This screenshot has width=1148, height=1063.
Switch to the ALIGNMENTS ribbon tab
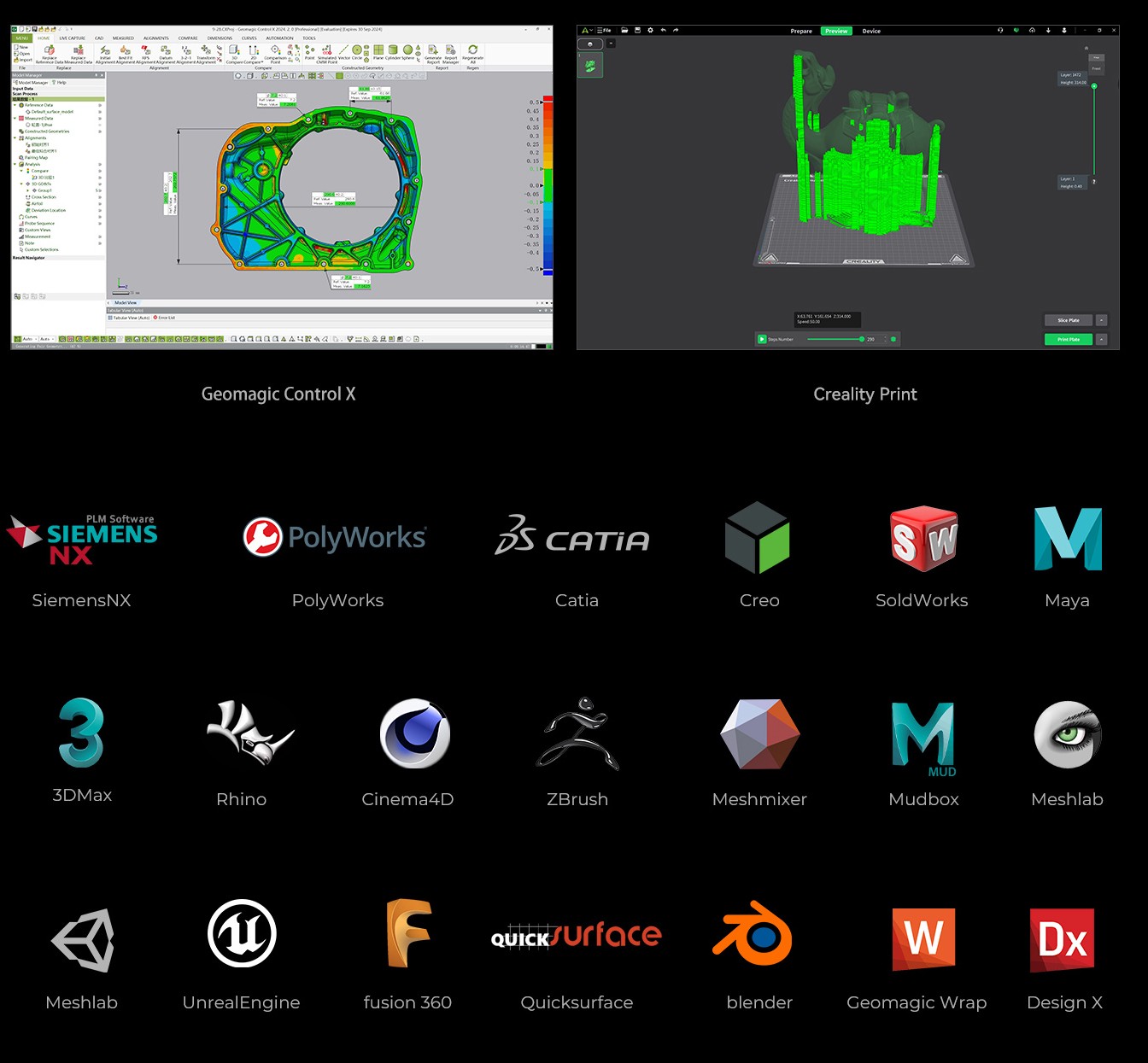[155, 38]
